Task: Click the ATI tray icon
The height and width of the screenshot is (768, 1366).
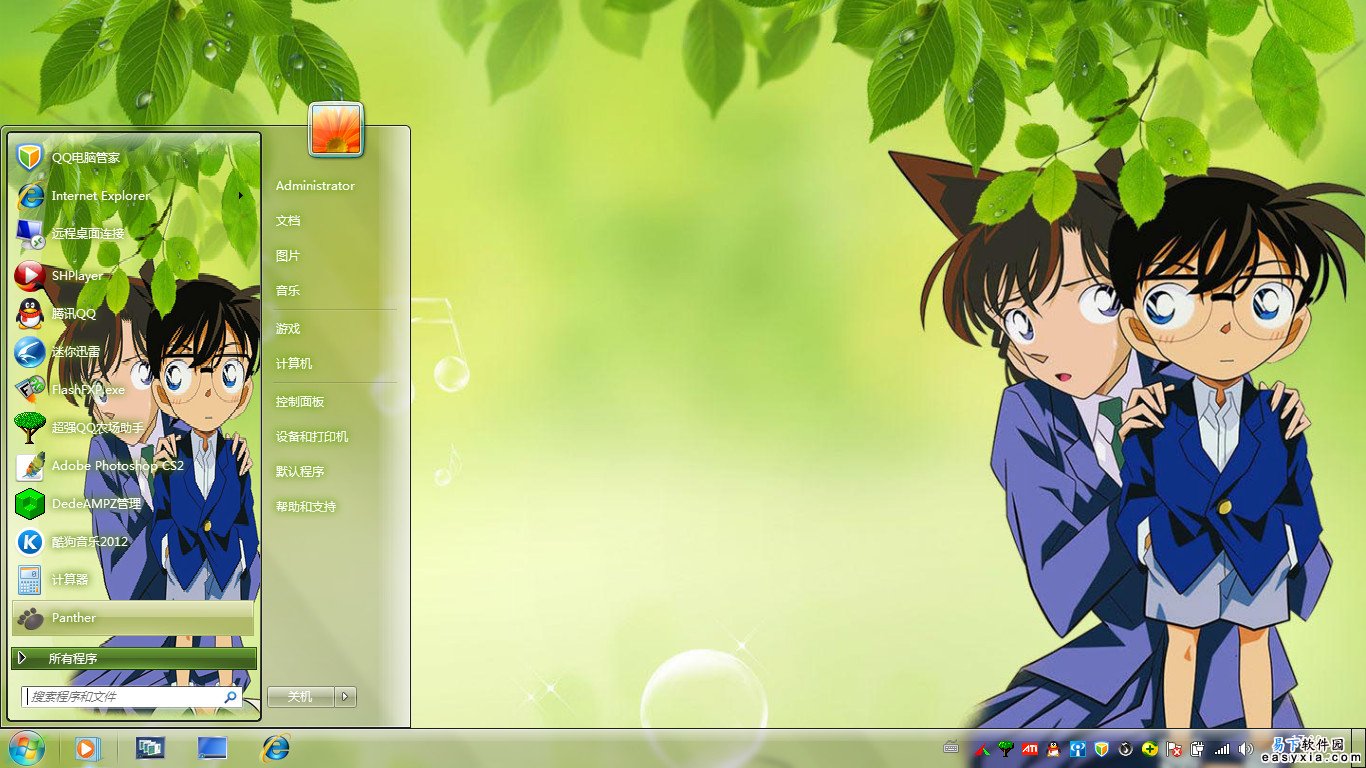Action: pos(1028,749)
